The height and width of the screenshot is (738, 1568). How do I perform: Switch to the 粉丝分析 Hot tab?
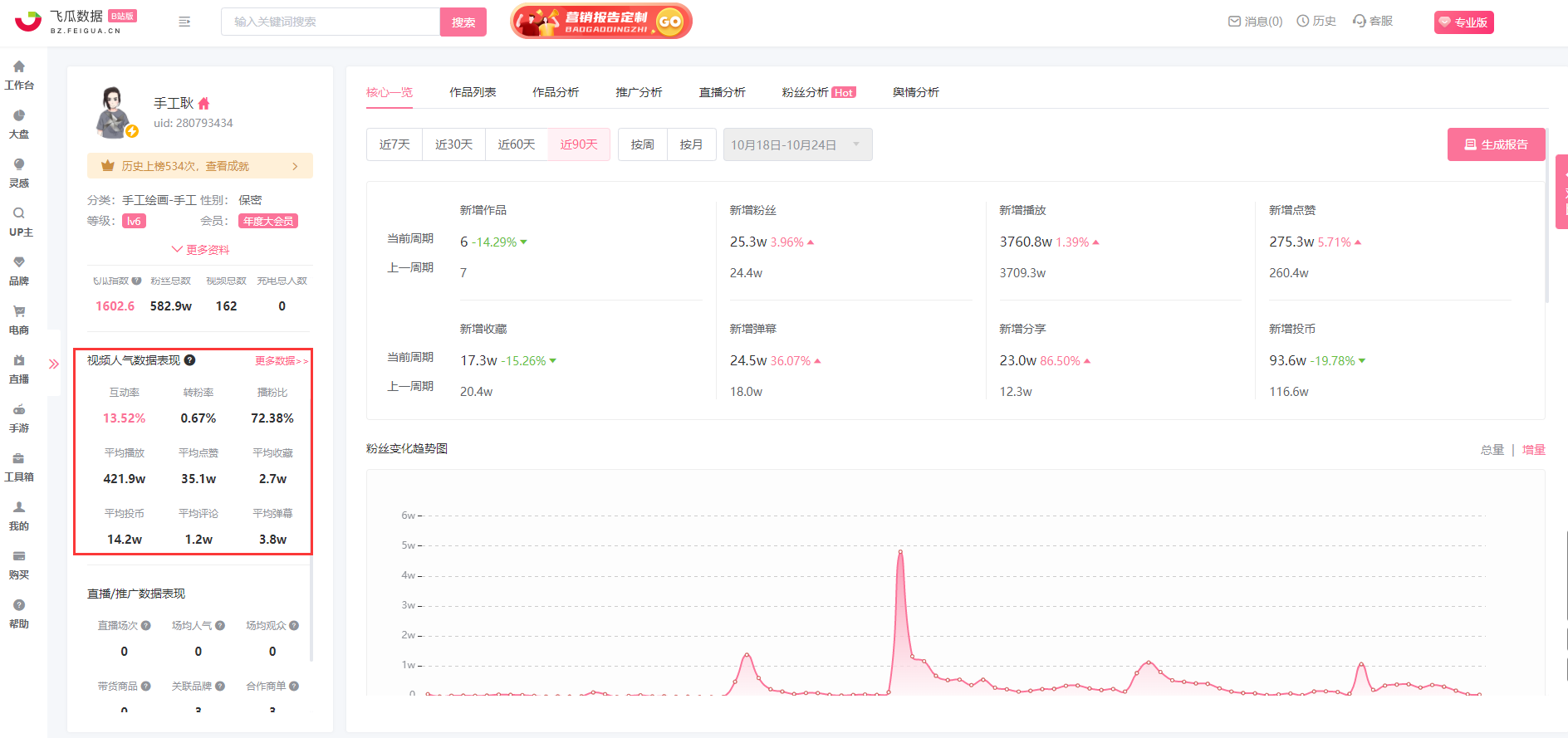click(x=819, y=92)
